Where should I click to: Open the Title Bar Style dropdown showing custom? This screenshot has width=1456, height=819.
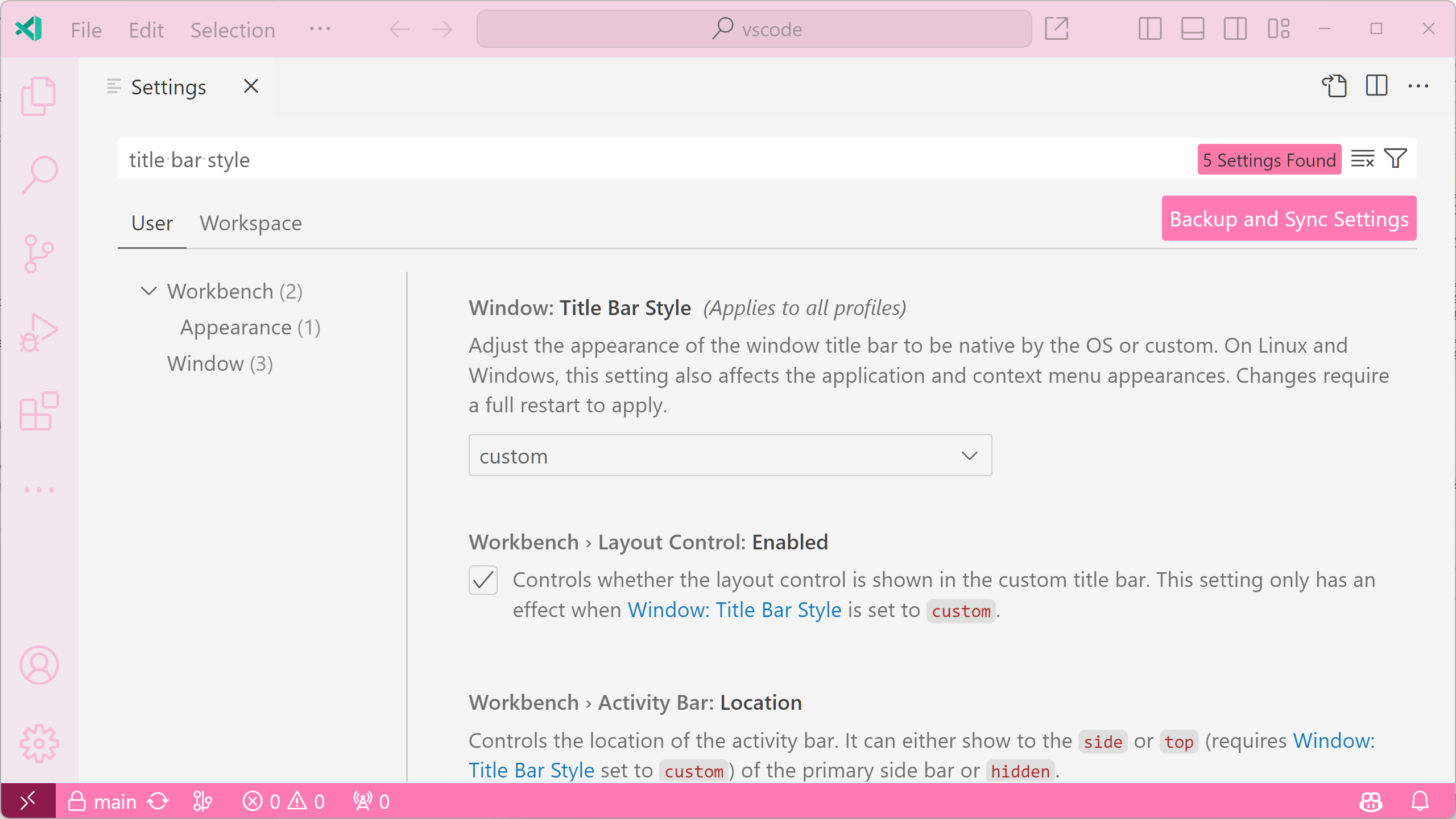pyautogui.click(x=730, y=454)
